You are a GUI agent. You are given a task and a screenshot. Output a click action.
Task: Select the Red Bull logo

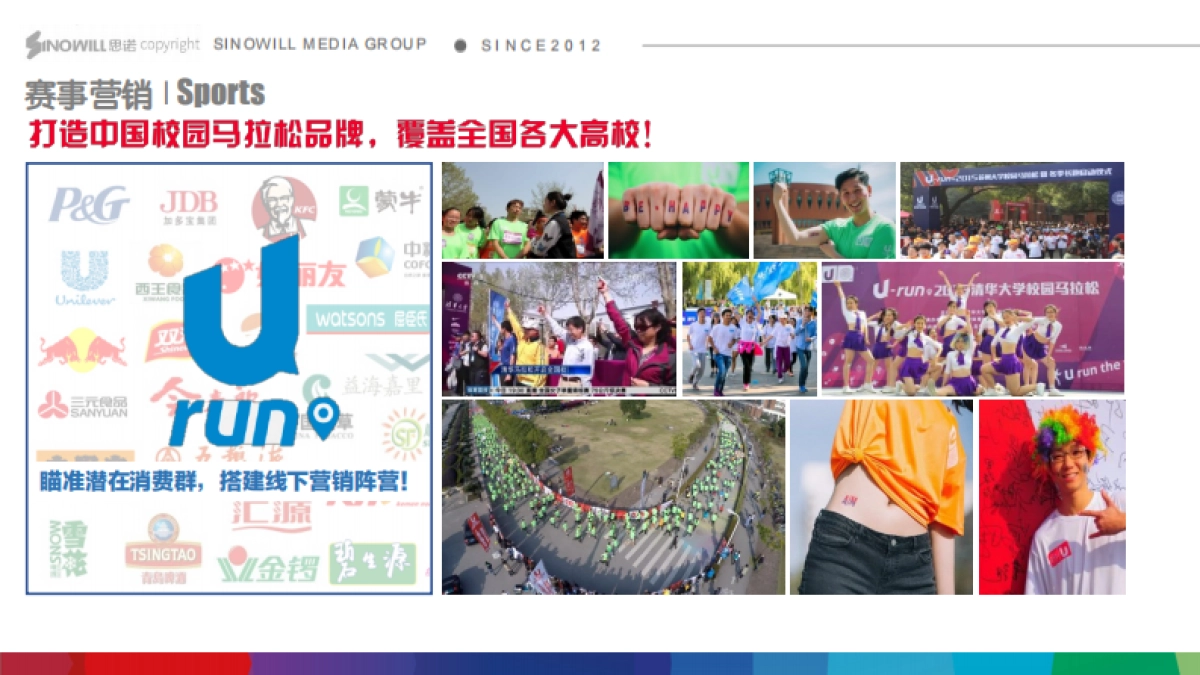(x=82, y=350)
